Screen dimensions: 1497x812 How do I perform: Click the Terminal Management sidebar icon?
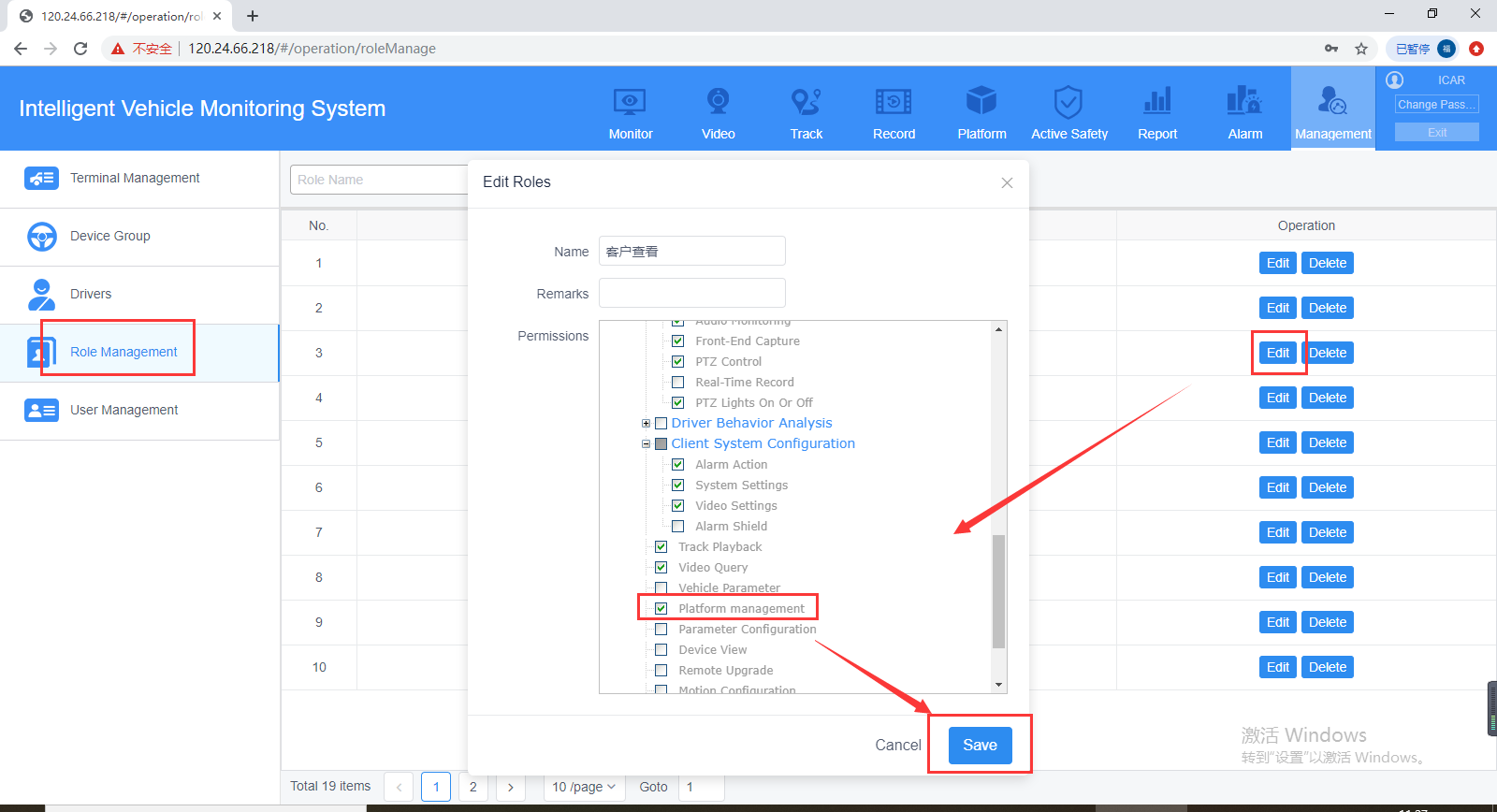pos(42,178)
